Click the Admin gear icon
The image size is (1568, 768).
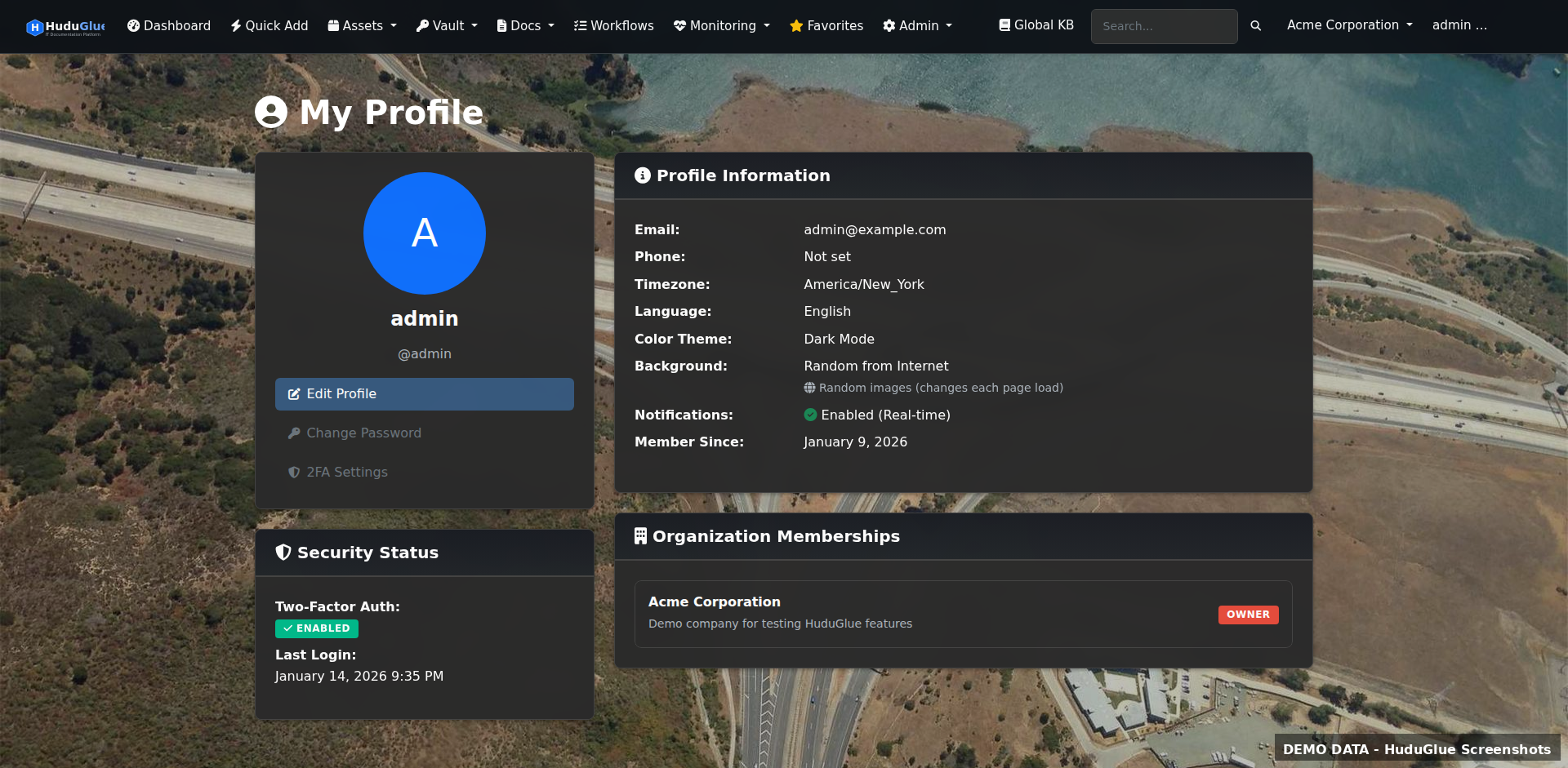(x=889, y=26)
